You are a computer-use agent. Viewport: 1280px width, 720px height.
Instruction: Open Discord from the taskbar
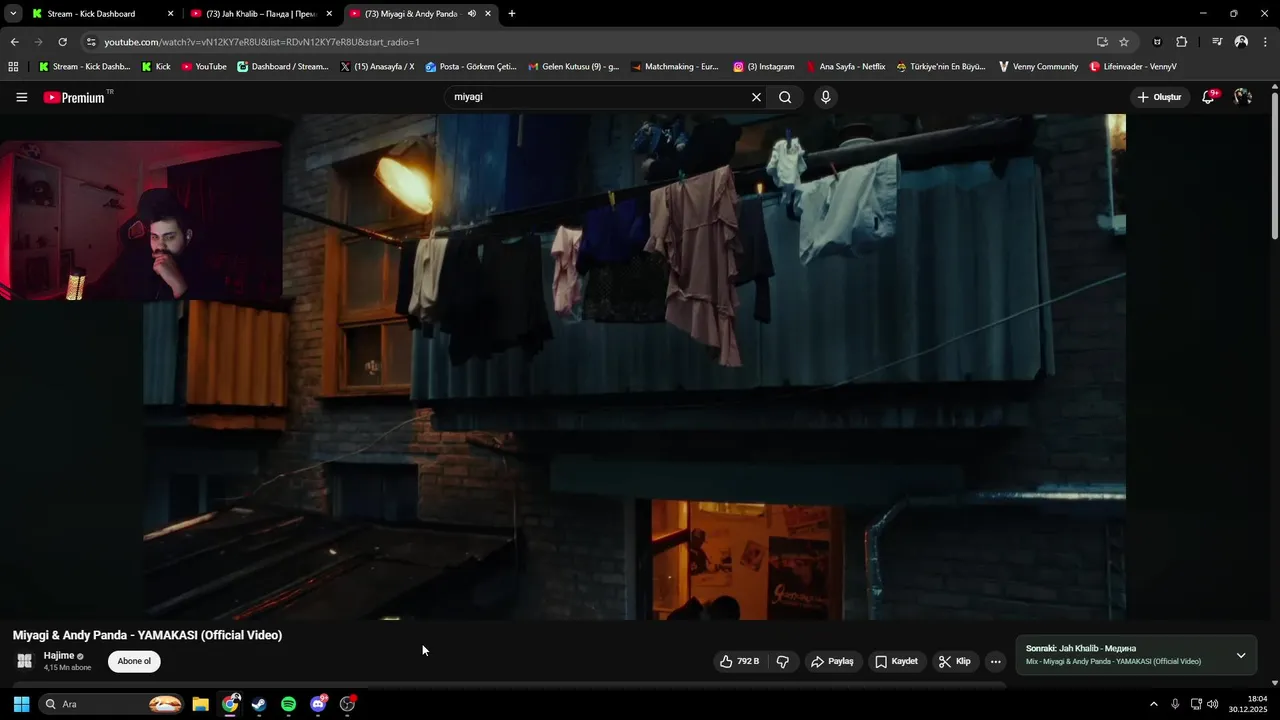[x=318, y=704]
